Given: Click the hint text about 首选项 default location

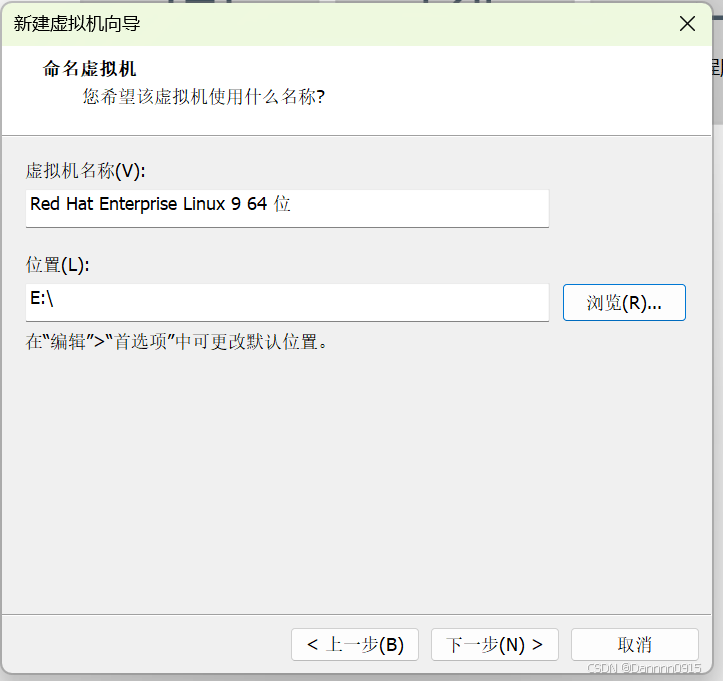Looking at the screenshot, I should (x=177, y=342).
